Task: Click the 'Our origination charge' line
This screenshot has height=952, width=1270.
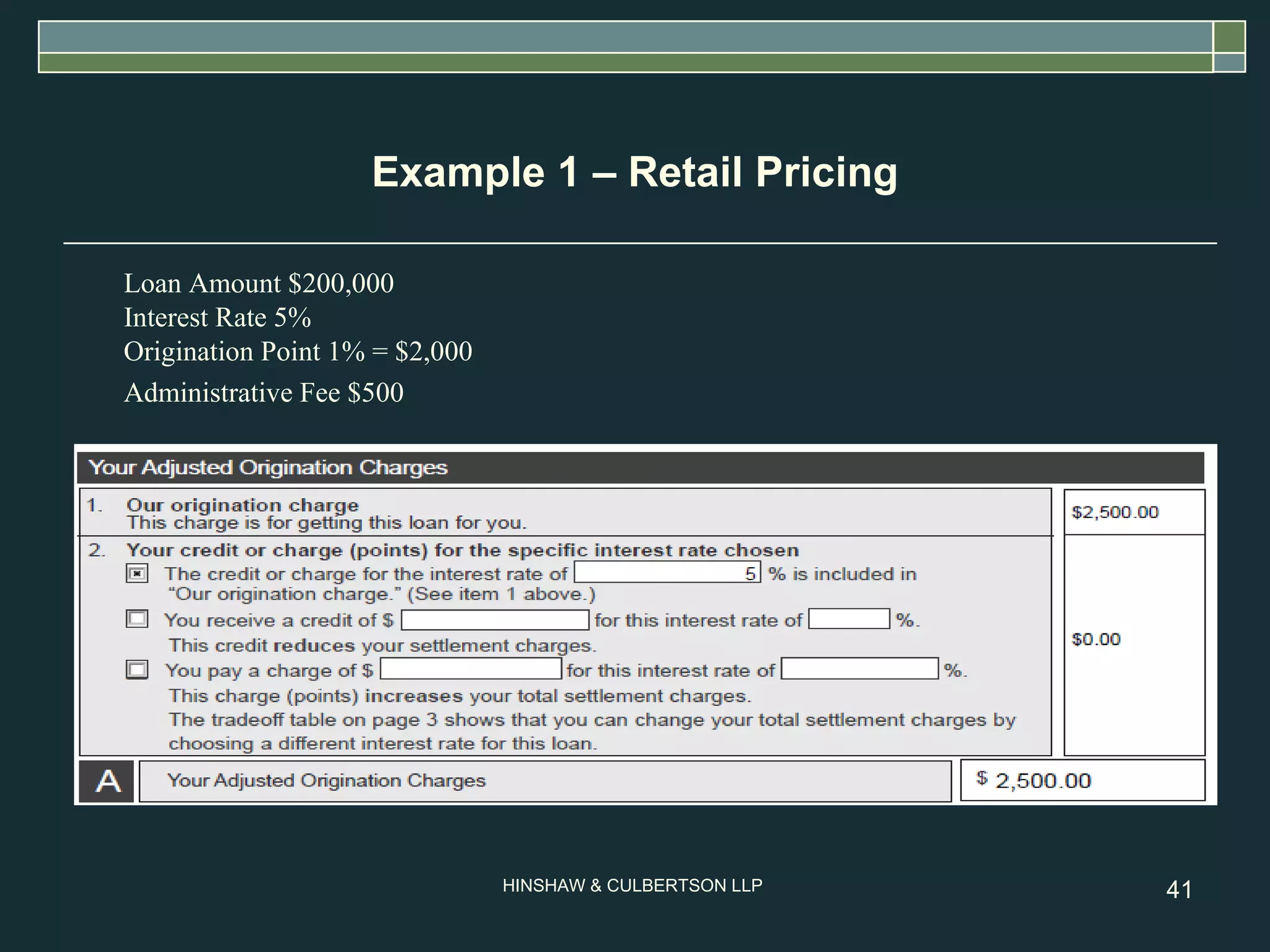Action: [242, 505]
